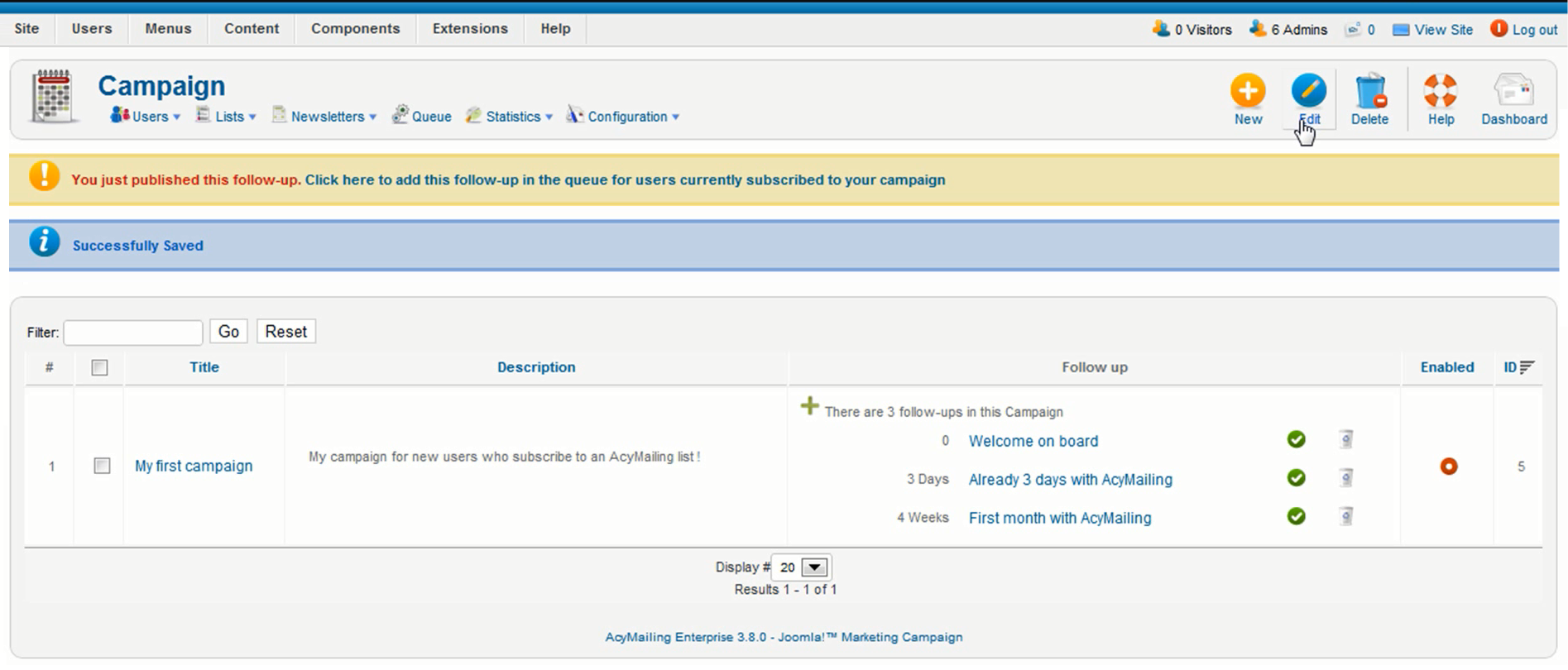Open the Extensions menu

(470, 29)
